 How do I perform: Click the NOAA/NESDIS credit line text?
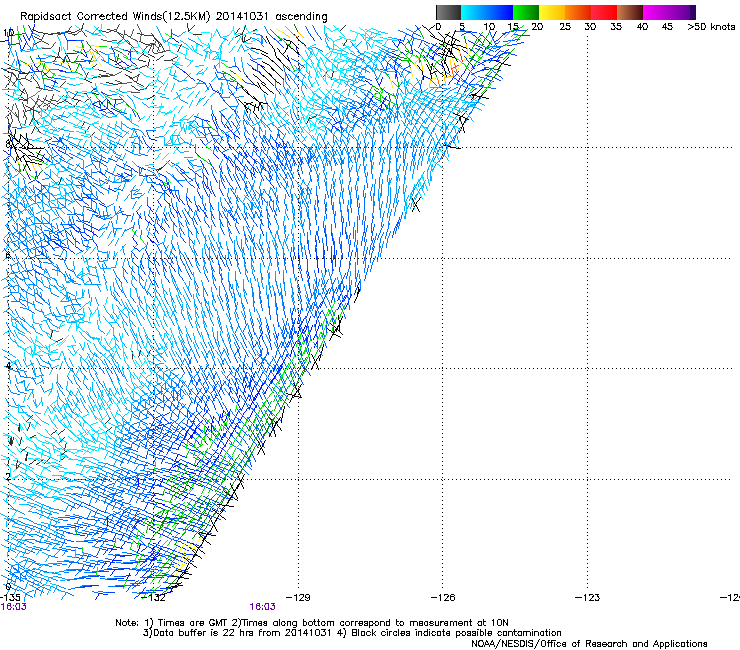589,643
